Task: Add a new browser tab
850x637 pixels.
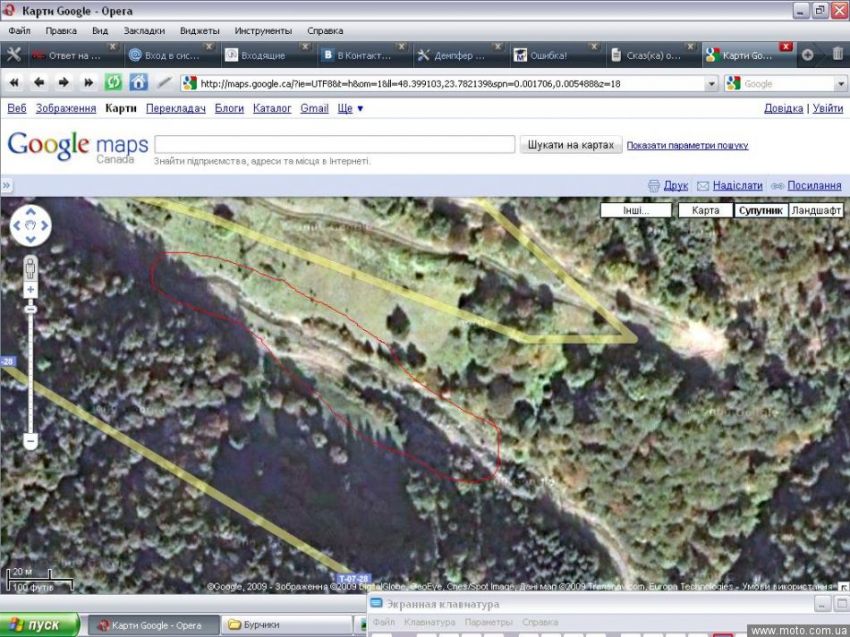Action: [x=807, y=55]
